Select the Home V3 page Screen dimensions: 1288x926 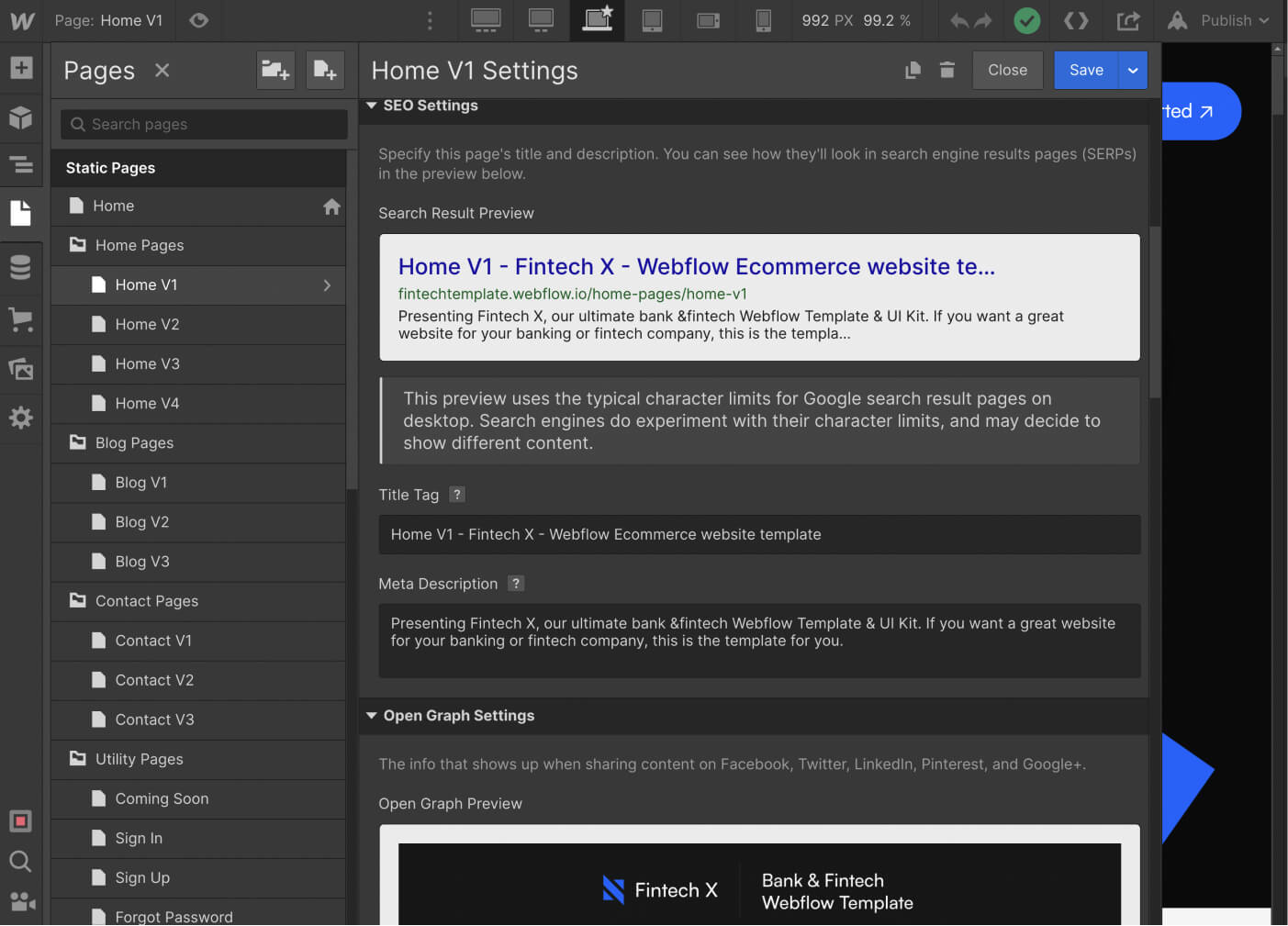coord(198,364)
